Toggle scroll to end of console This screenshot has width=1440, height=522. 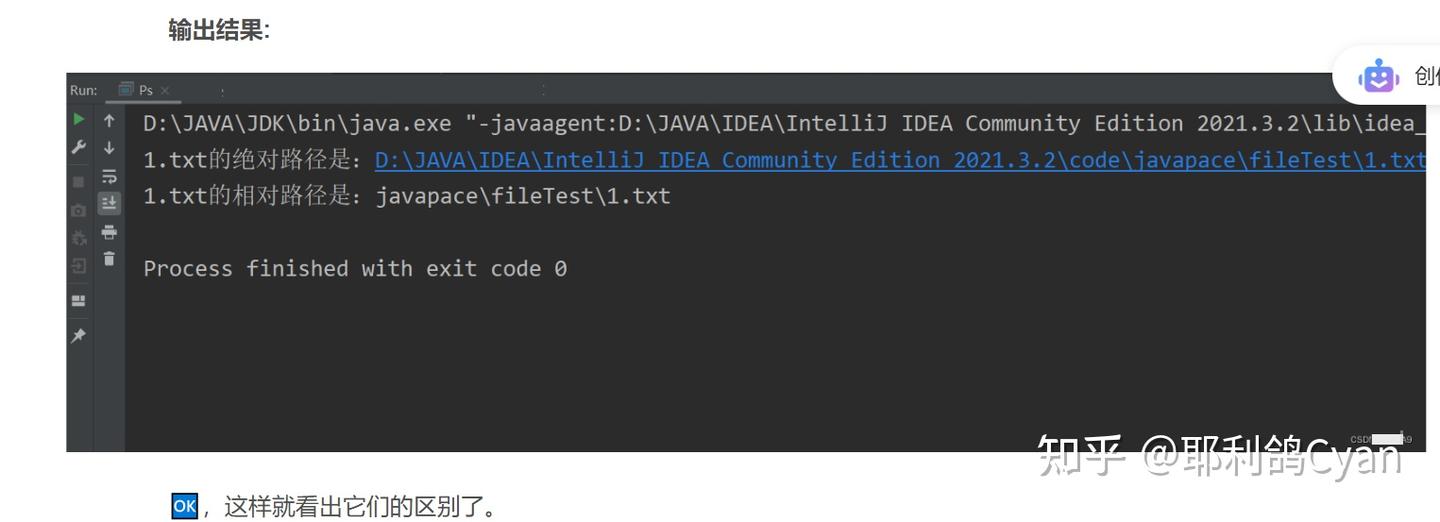click(109, 203)
